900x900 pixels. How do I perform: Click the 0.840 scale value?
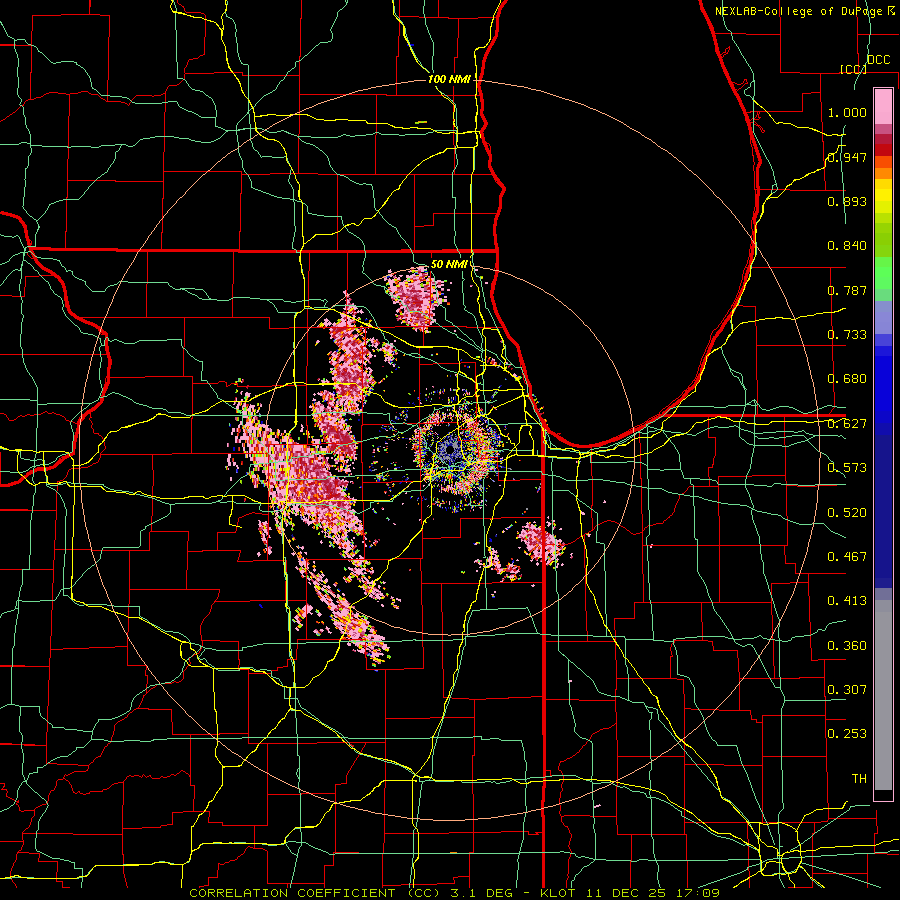click(847, 246)
